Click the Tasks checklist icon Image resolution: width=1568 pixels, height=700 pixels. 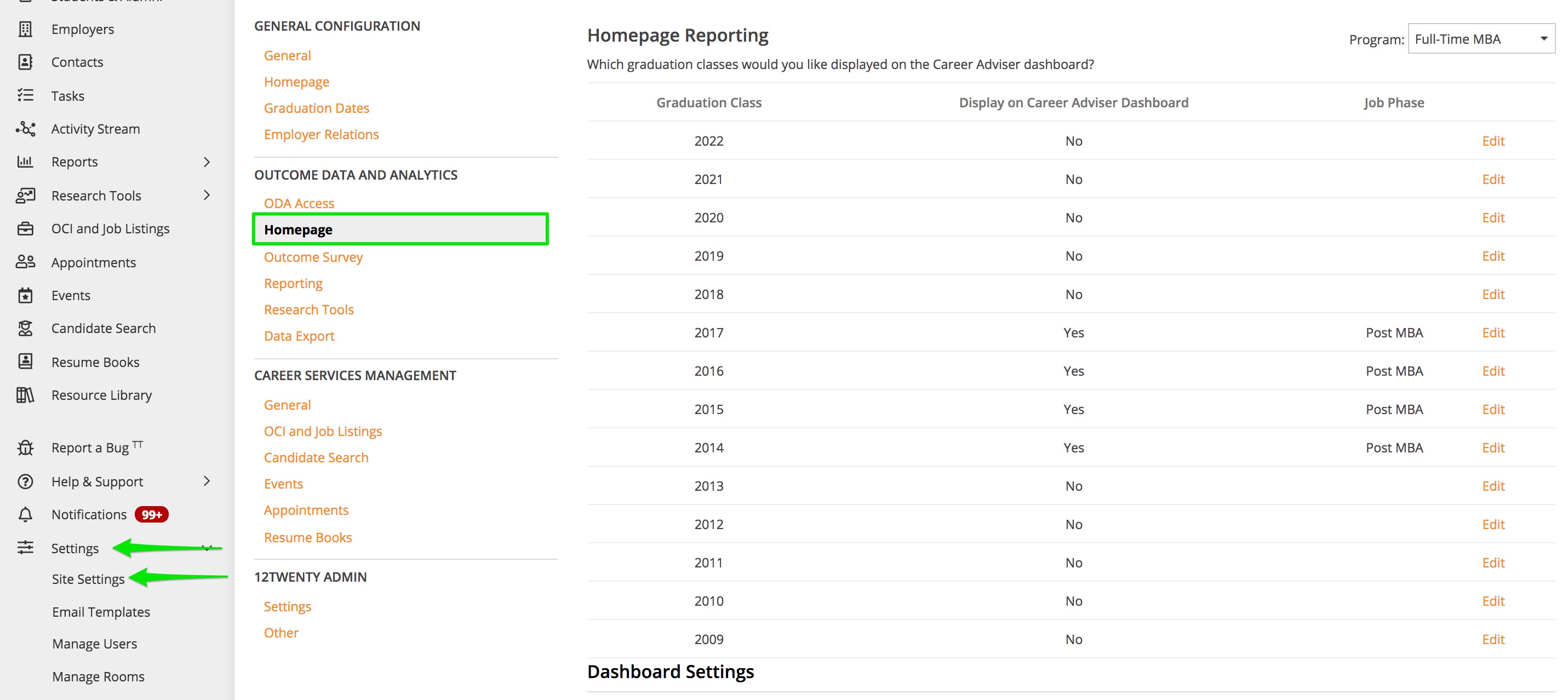tap(25, 95)
